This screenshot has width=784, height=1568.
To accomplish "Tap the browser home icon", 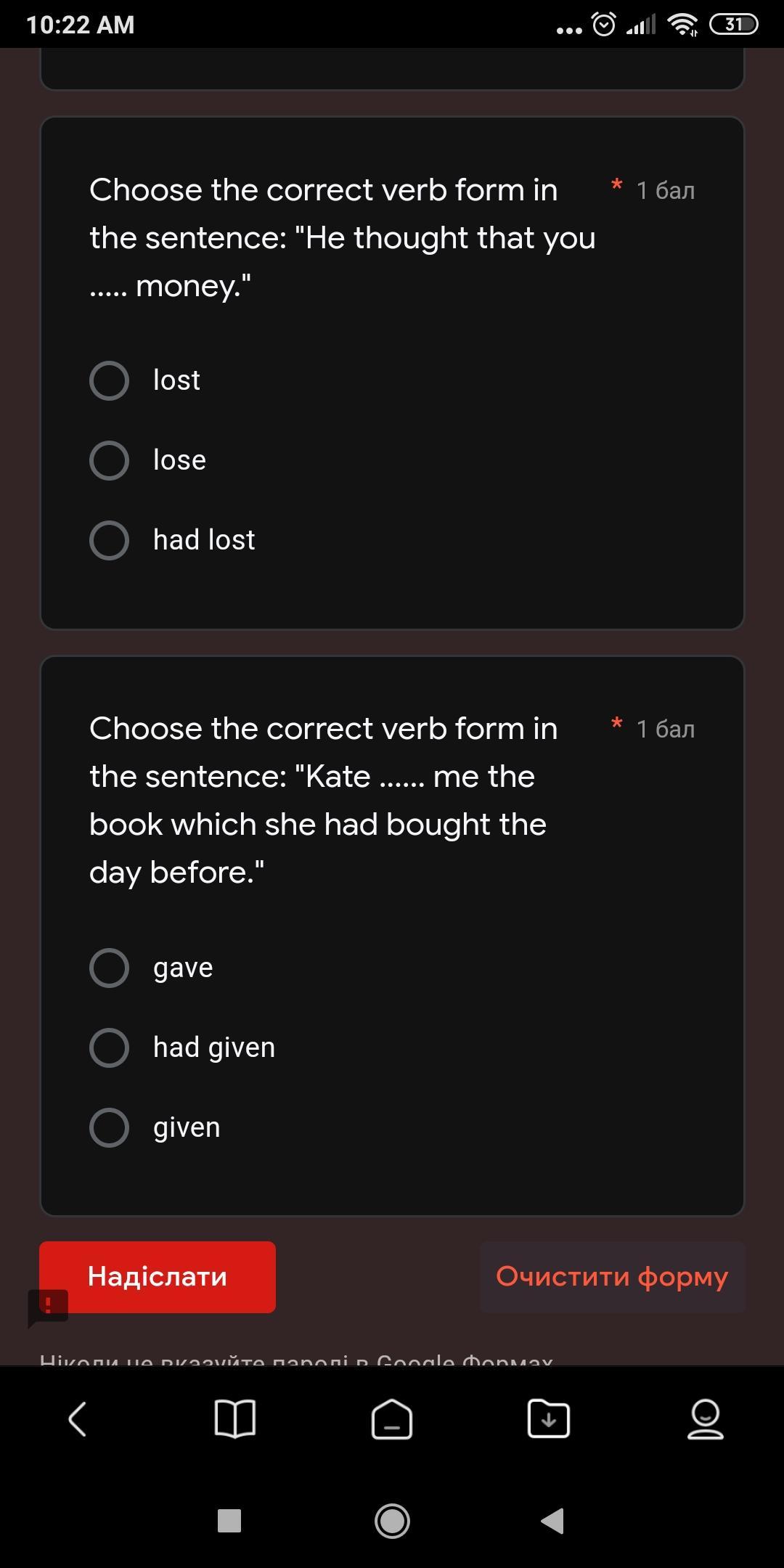I will coord(392,1418).
